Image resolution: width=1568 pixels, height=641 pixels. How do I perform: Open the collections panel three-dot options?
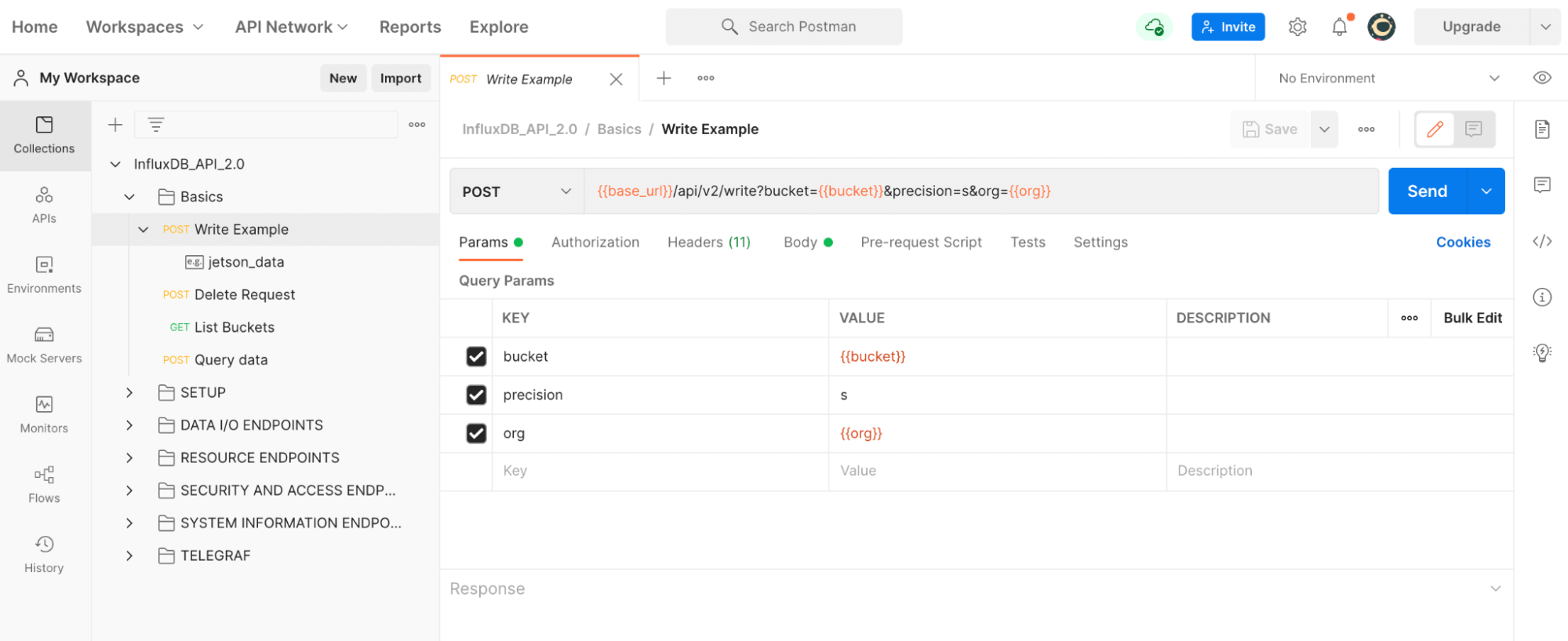click(417, 125)
